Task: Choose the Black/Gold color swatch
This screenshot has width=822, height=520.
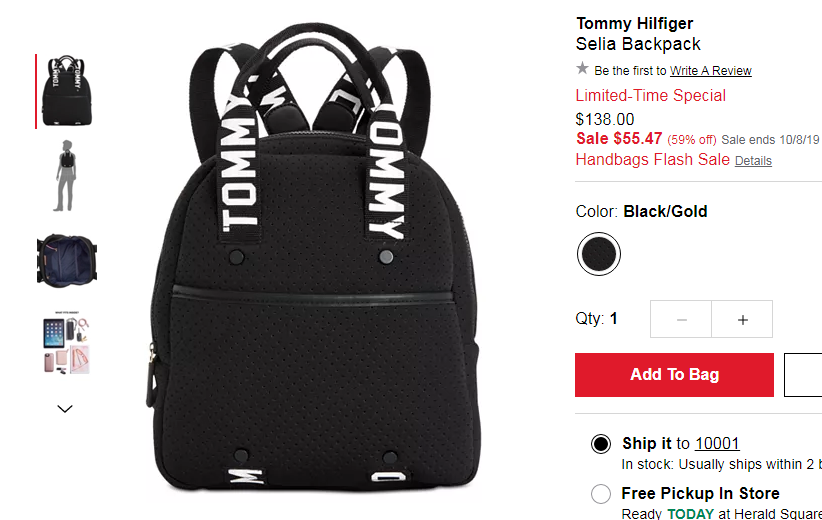Action: tap(599, 254)
